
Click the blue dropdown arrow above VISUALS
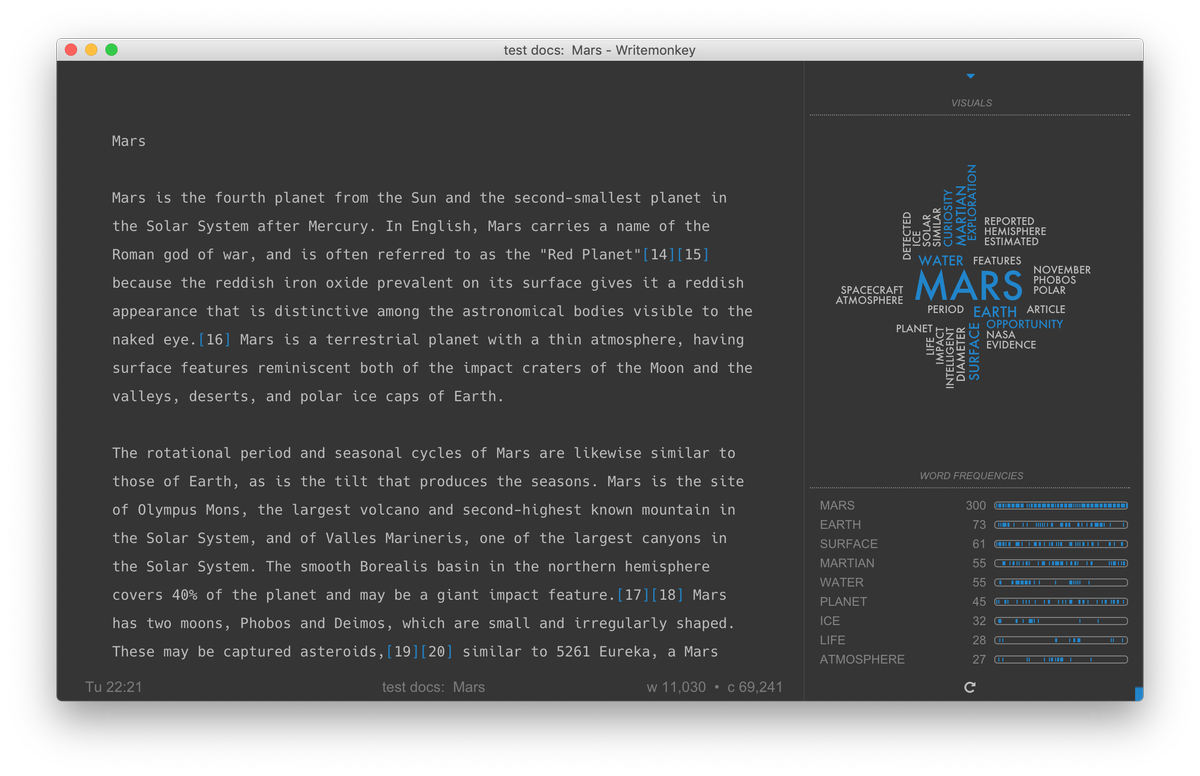tap(970, 76)
